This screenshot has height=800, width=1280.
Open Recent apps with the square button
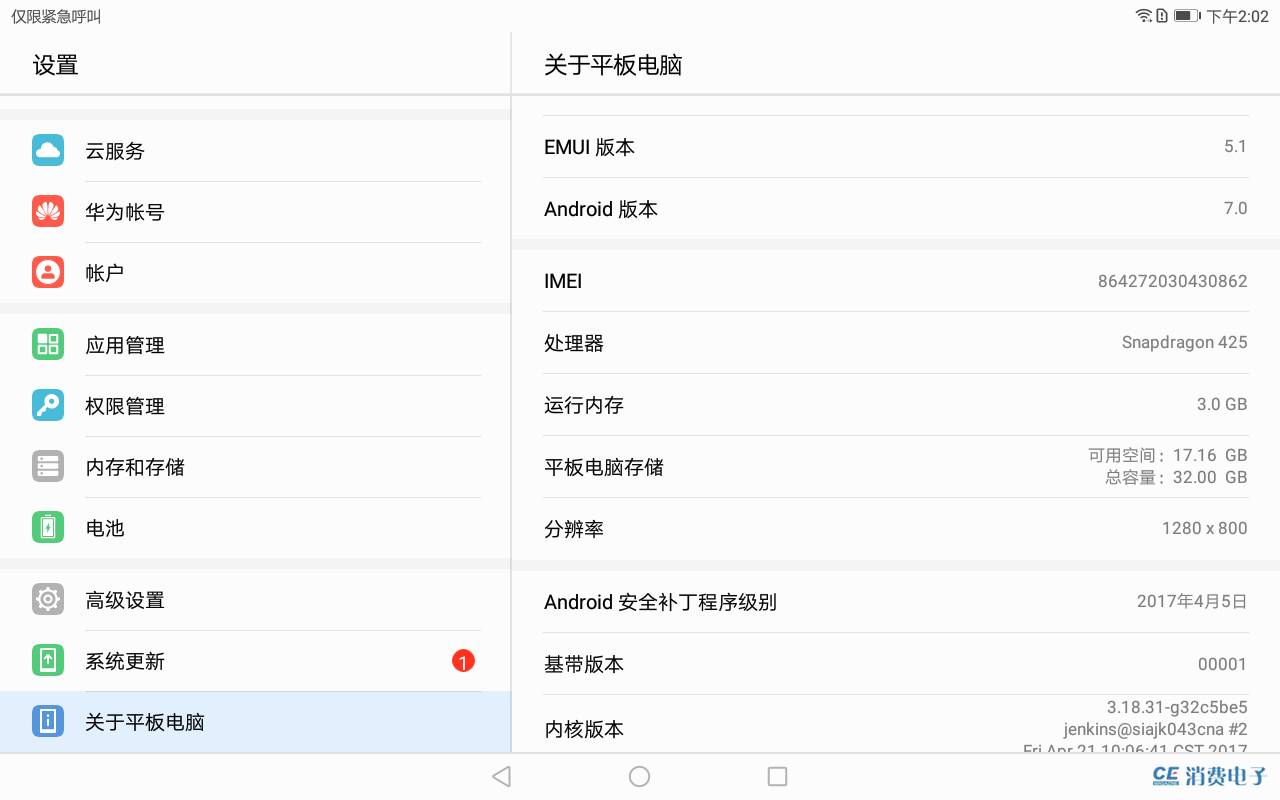(777, 776)
